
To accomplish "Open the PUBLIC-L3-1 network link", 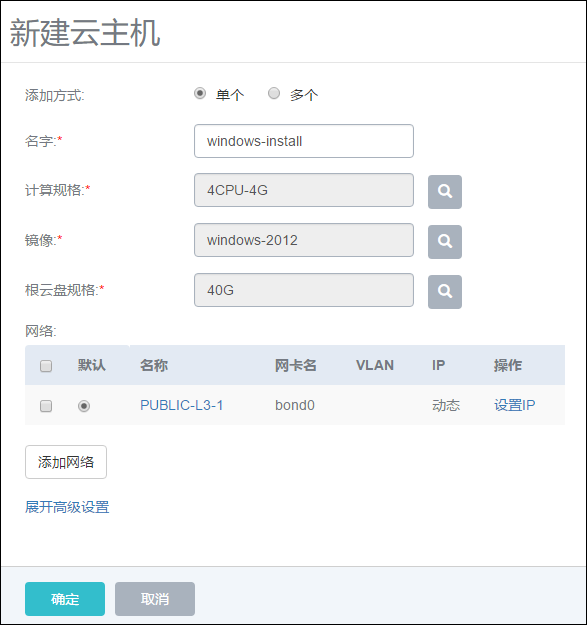I will point(181,405).
